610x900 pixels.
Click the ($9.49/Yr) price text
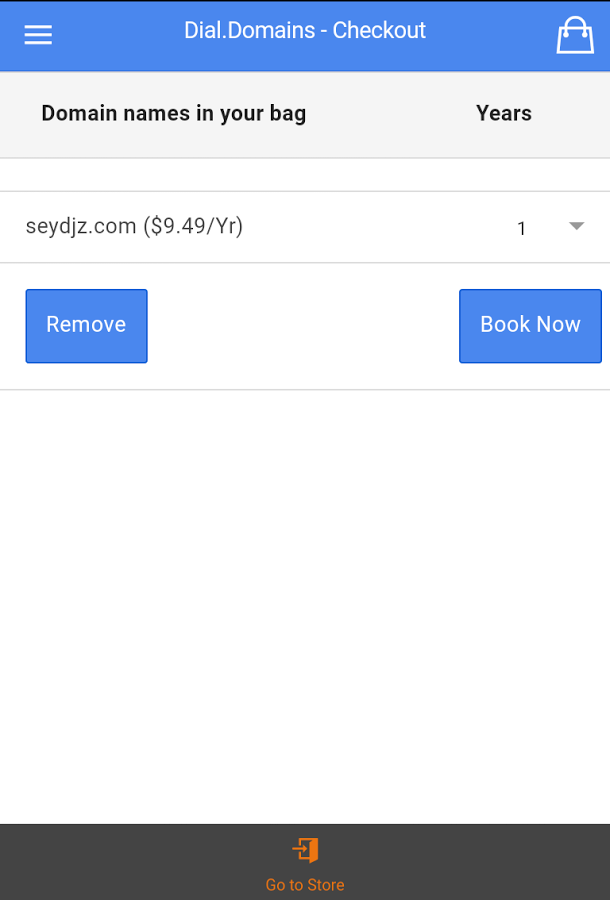pyautogui.click(x=193, y=227)
